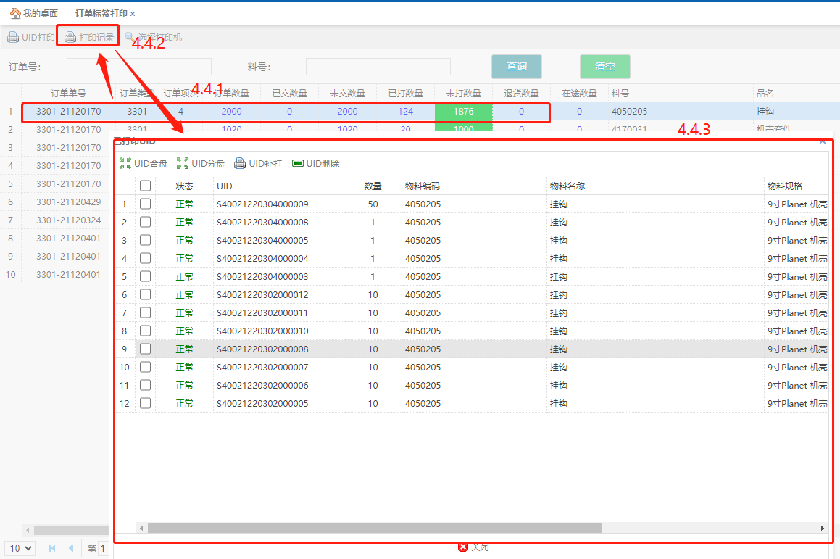The image size is (840, 559).
Task: Go to the 我的桌面 home tab
Action: (33, 13)
